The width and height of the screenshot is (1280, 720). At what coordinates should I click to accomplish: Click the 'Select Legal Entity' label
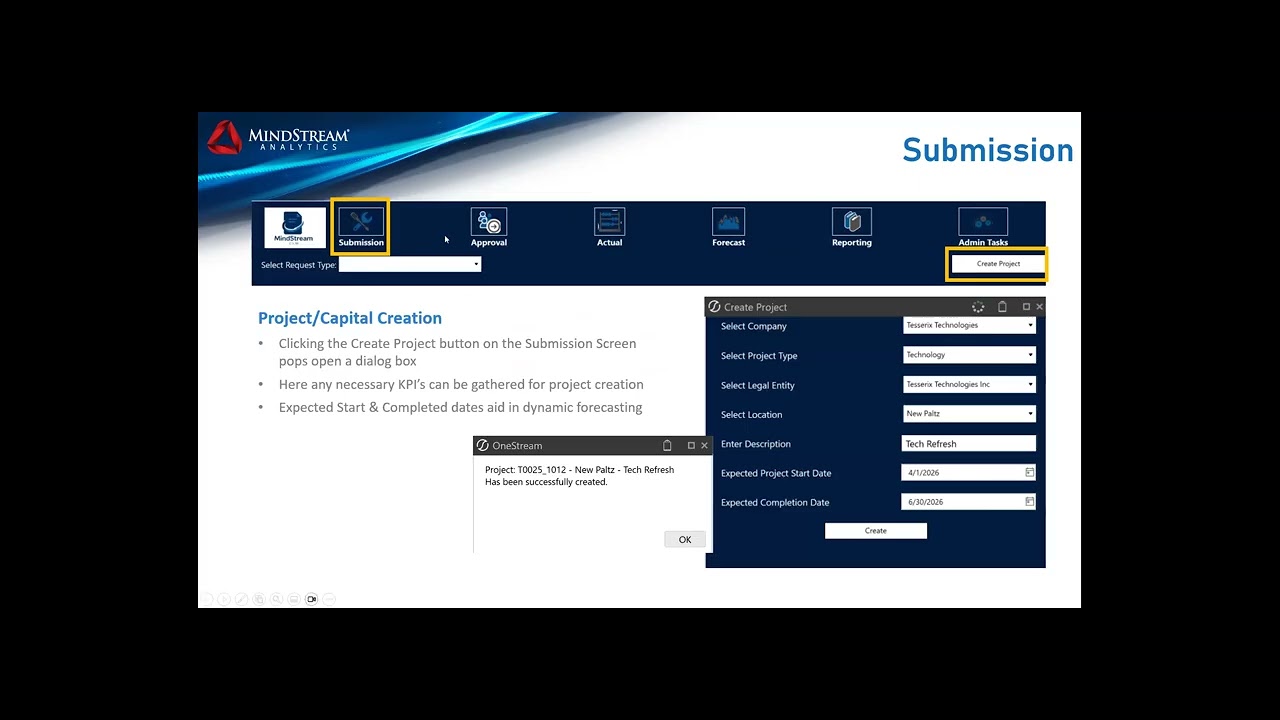coord(758,385)
